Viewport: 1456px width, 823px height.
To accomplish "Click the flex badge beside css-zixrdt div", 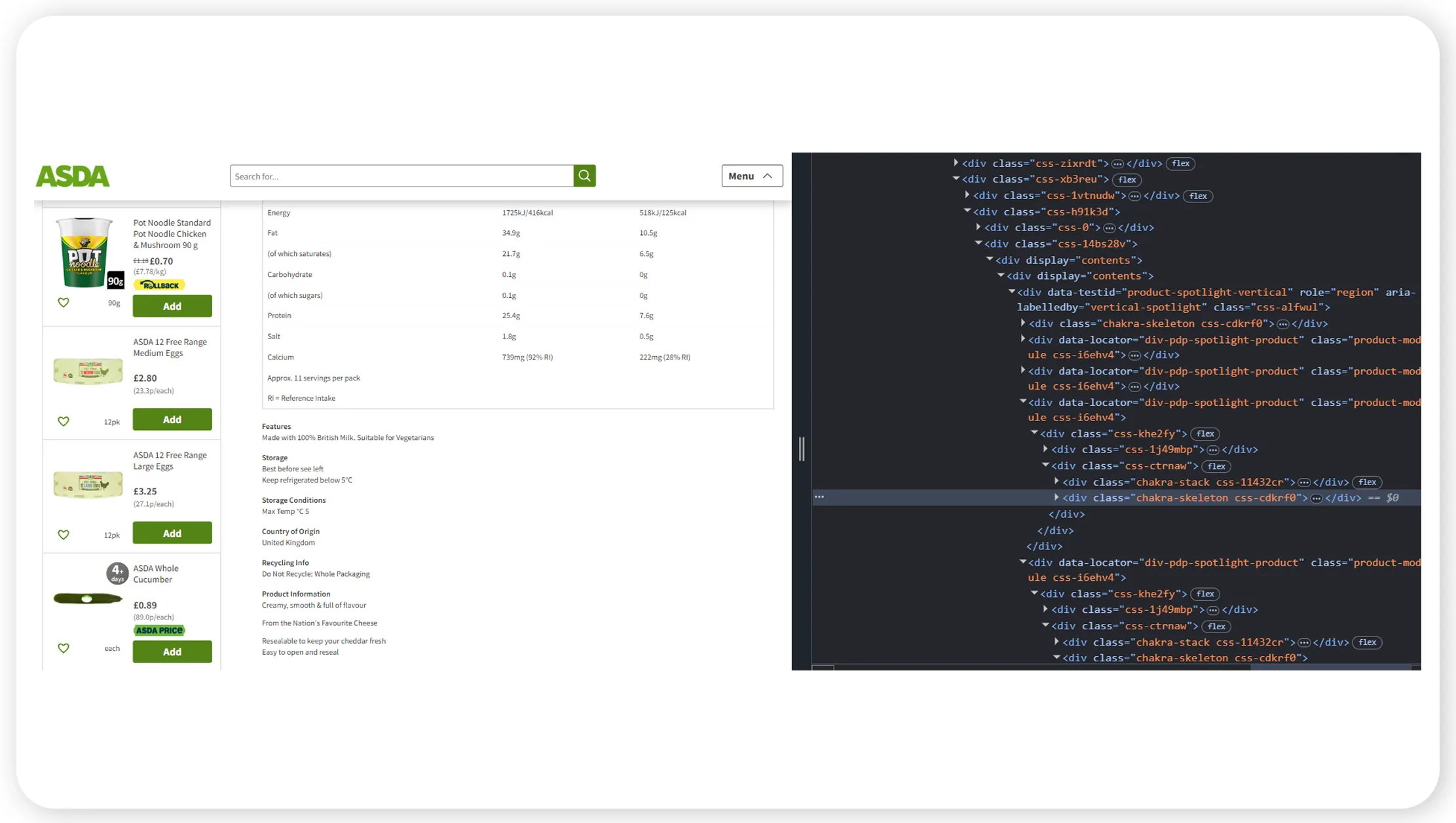I will click(1180, 164).
